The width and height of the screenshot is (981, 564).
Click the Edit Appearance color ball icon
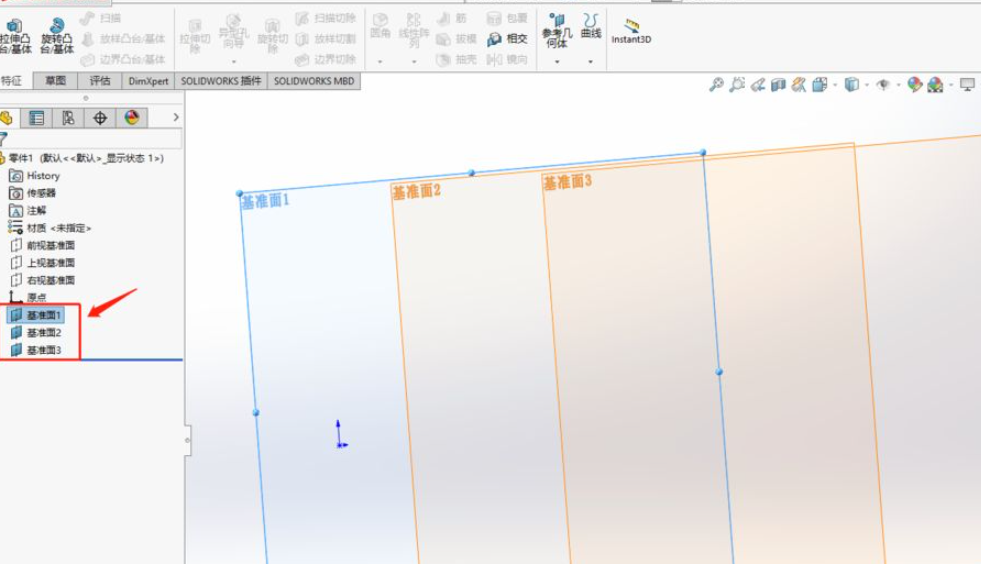click(915, 85)
